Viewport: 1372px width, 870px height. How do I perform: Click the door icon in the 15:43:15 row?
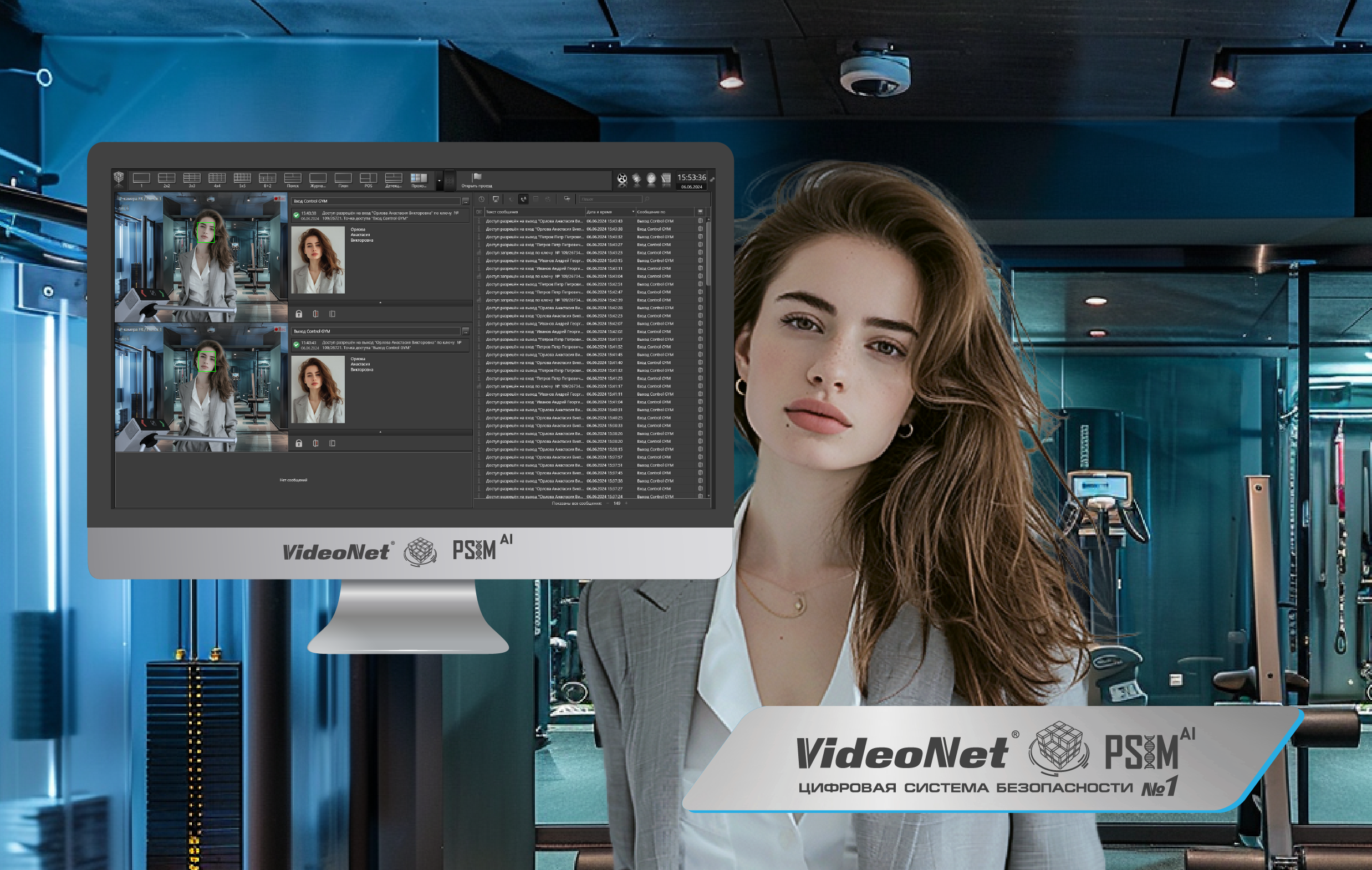click(700, 260)
